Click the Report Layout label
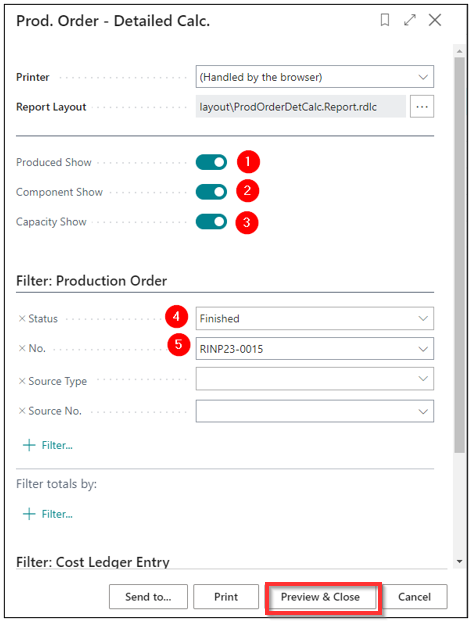 51,107
